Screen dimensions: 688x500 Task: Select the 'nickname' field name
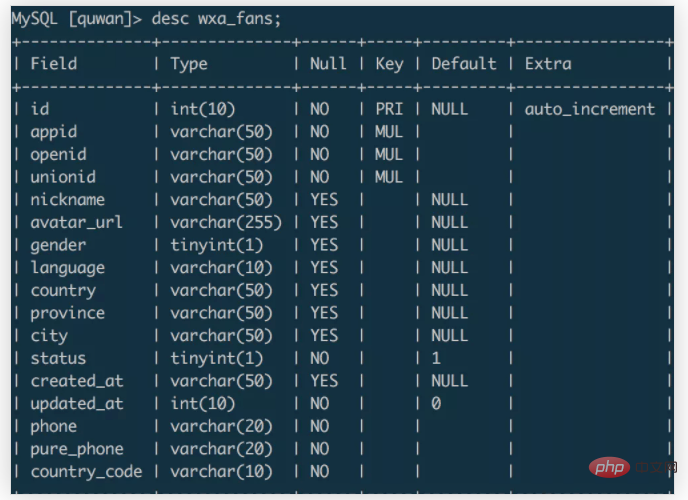coord(68,200)
